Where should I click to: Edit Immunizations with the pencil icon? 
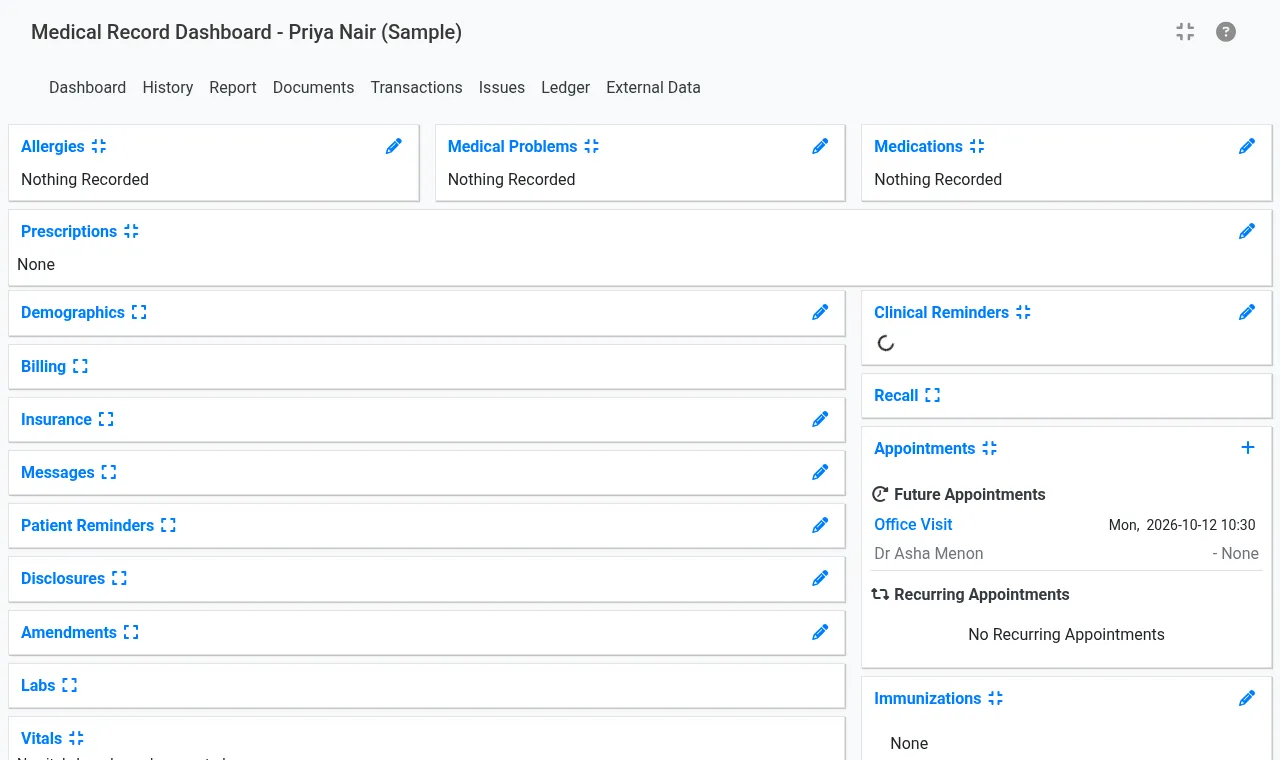click(x=1247, y=698)
